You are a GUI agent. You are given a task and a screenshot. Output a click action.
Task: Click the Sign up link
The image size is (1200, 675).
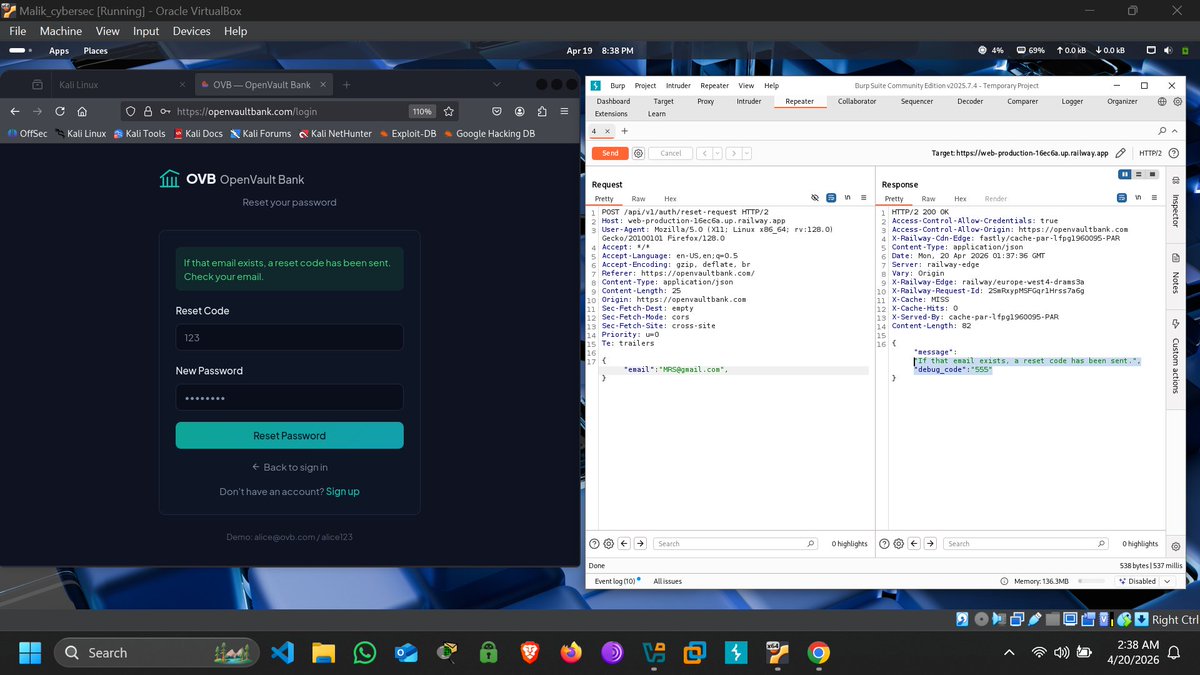(342, 491)
